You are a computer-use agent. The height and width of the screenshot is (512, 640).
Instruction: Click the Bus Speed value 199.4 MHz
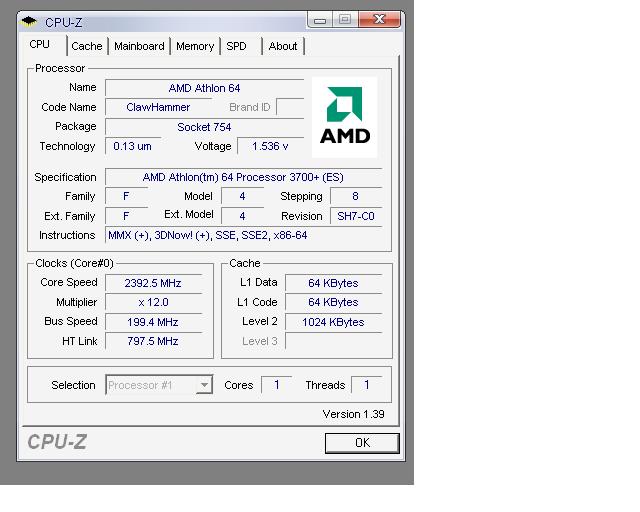click(x=153, y=322)
